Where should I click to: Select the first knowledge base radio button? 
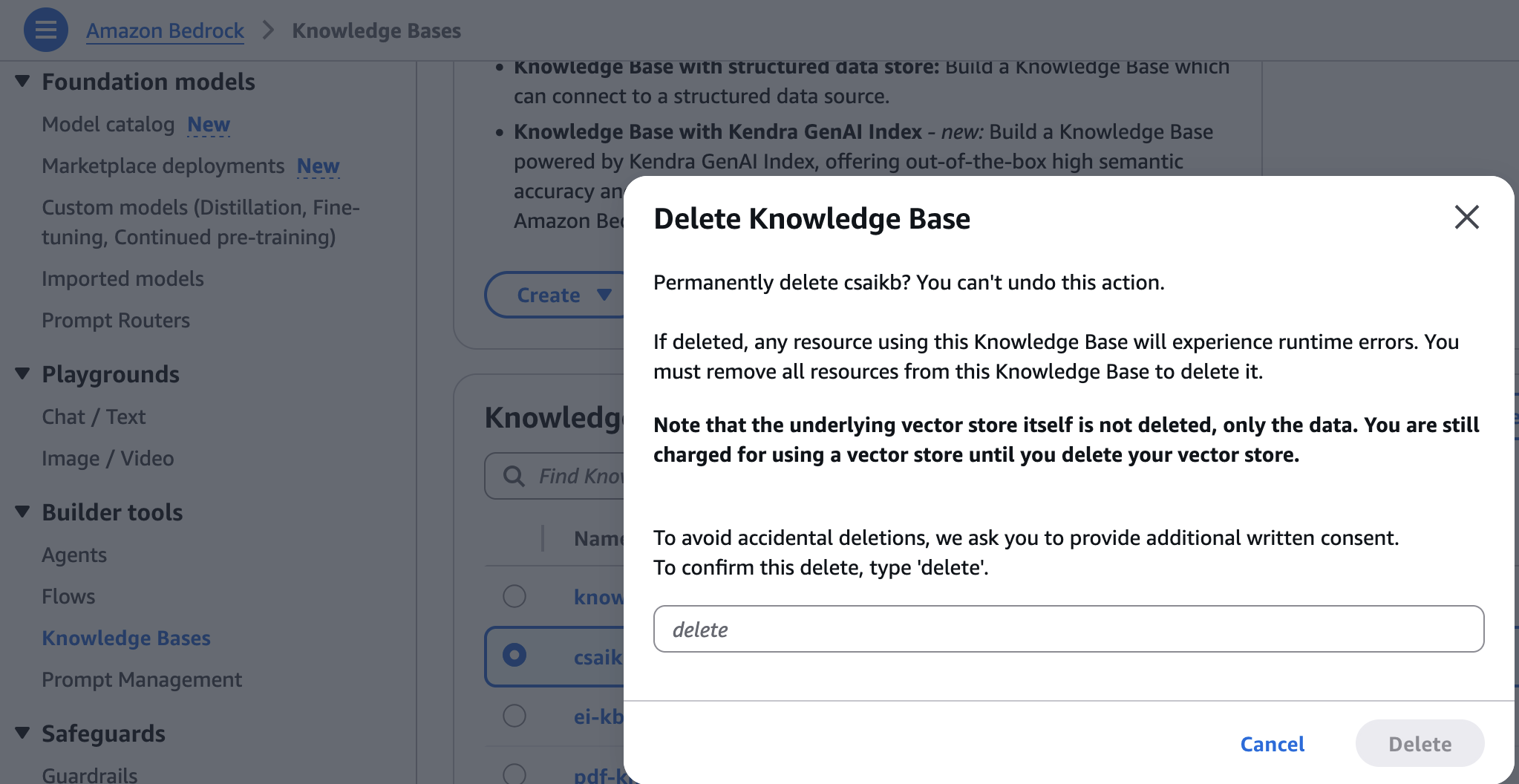pos(514,596)
